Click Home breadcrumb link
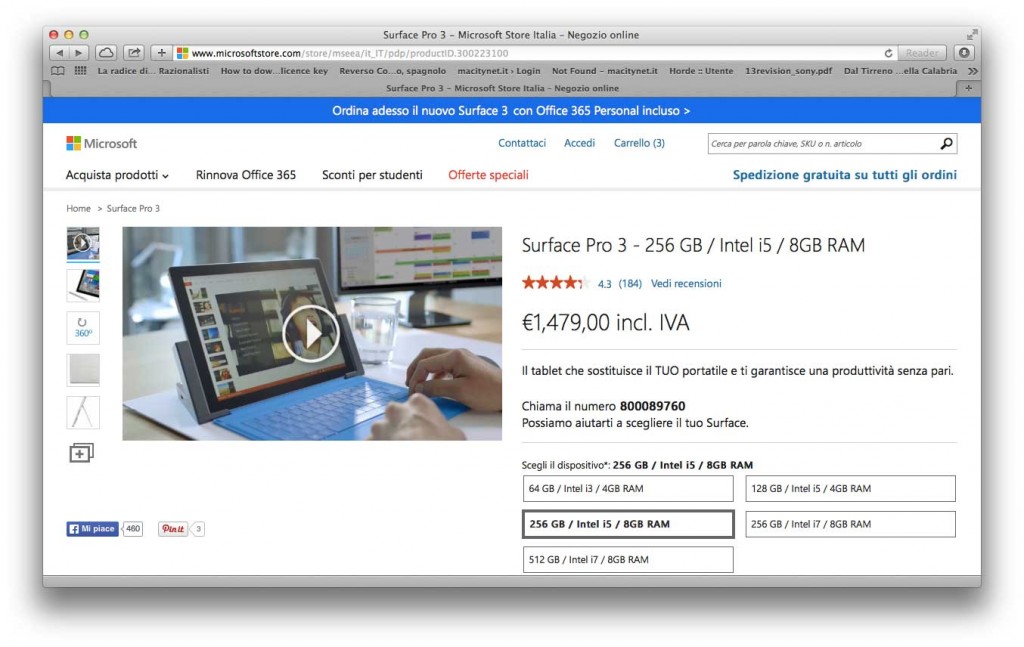The height and width of the screenshot is (647, 1024). pos(78,208)
